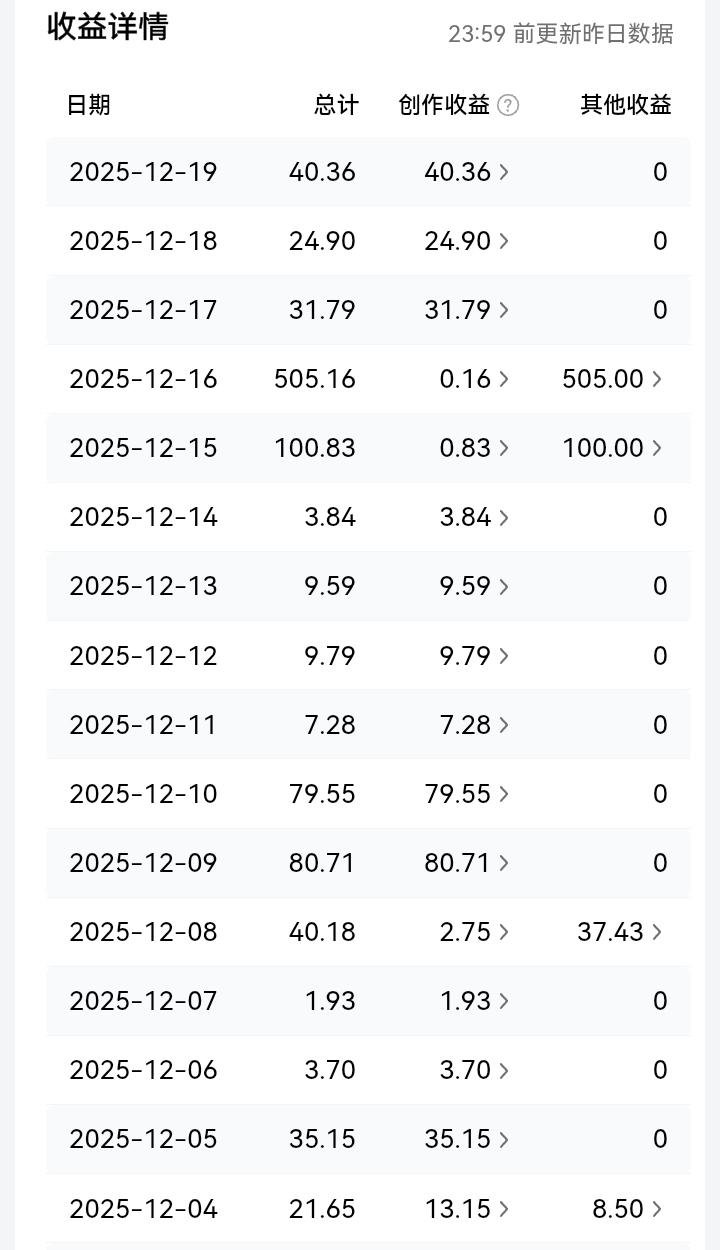This screenshot has height=1250, width=720.
Task: Open 100.00 其他收益 on 2025-12-15
Action: point(612,448)
